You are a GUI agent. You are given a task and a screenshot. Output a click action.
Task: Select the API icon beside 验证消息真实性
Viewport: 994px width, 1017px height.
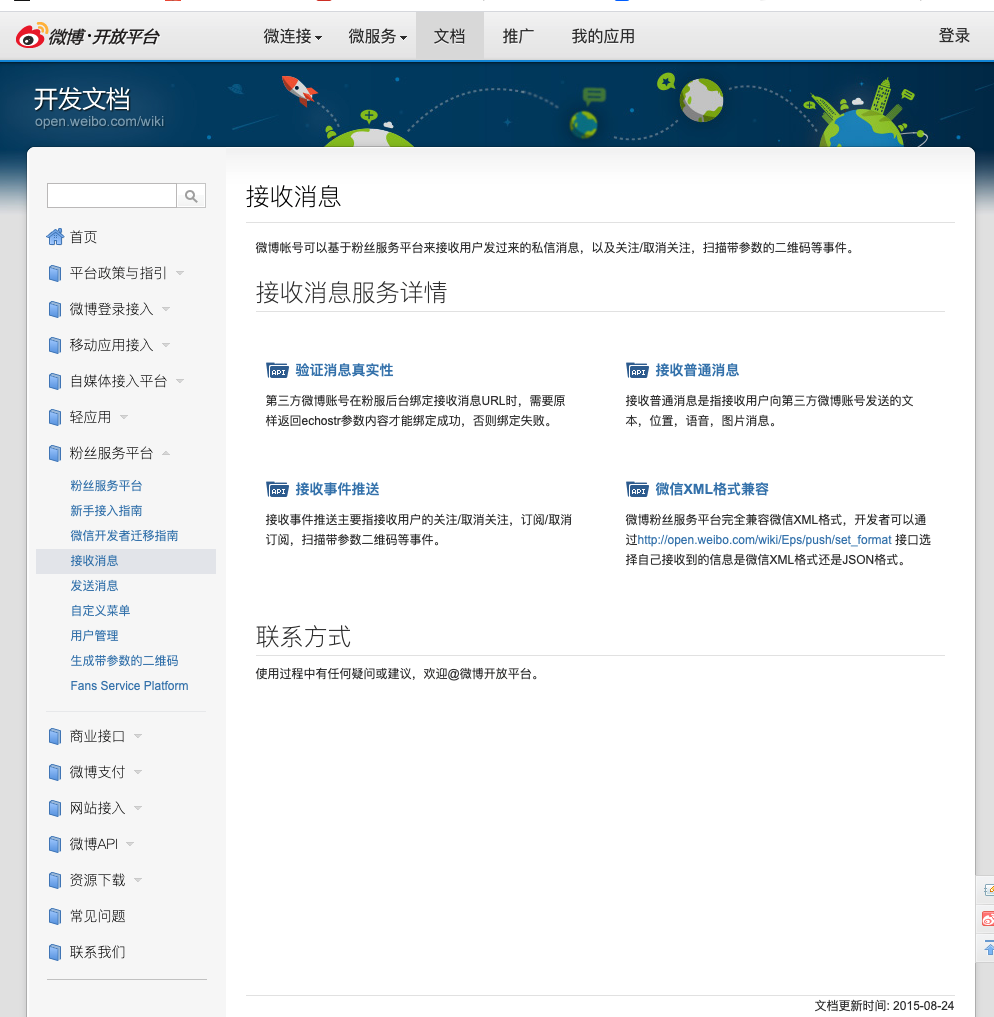(277, 370)
